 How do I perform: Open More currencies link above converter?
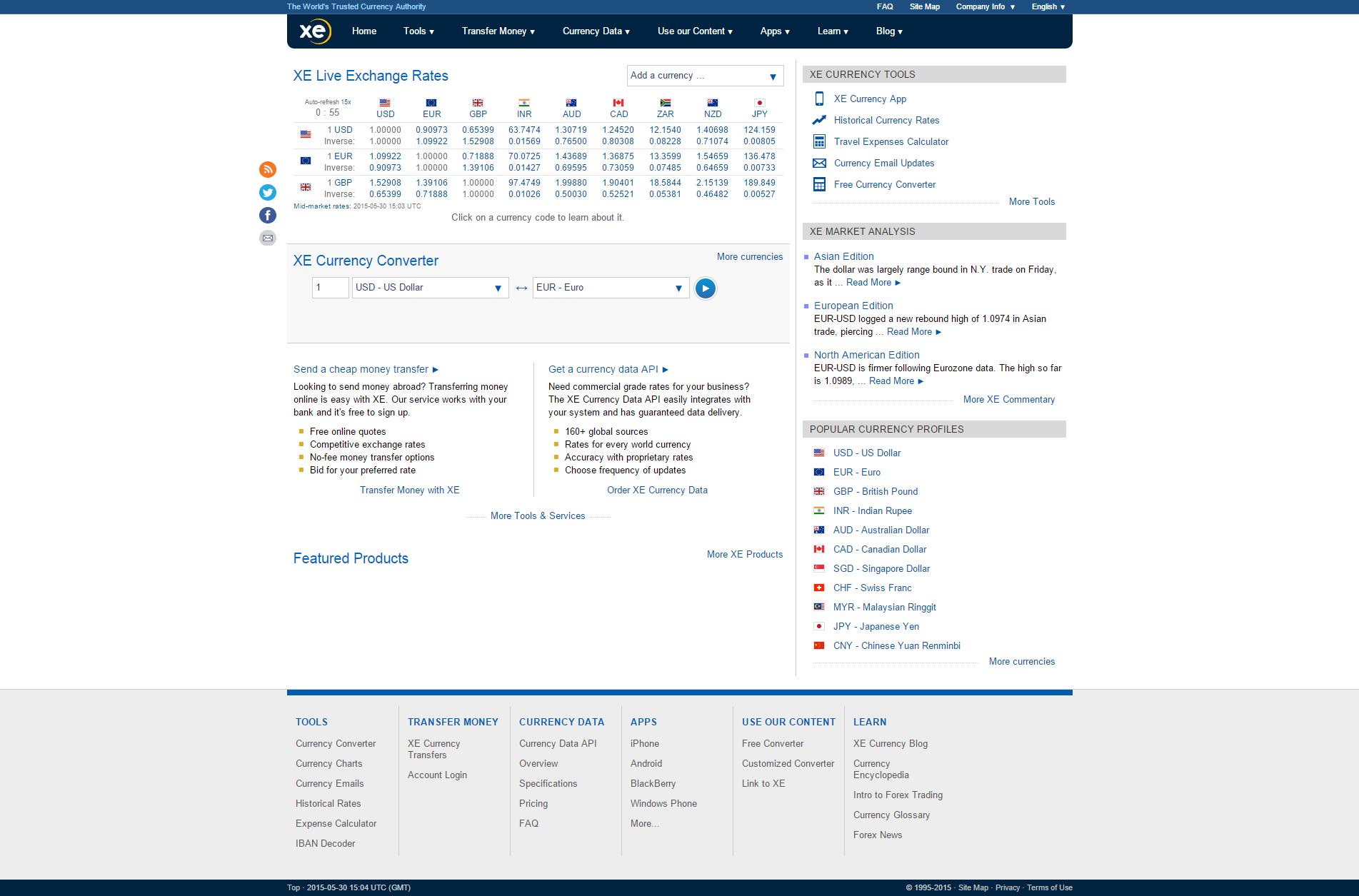click(x=750, y=257)
